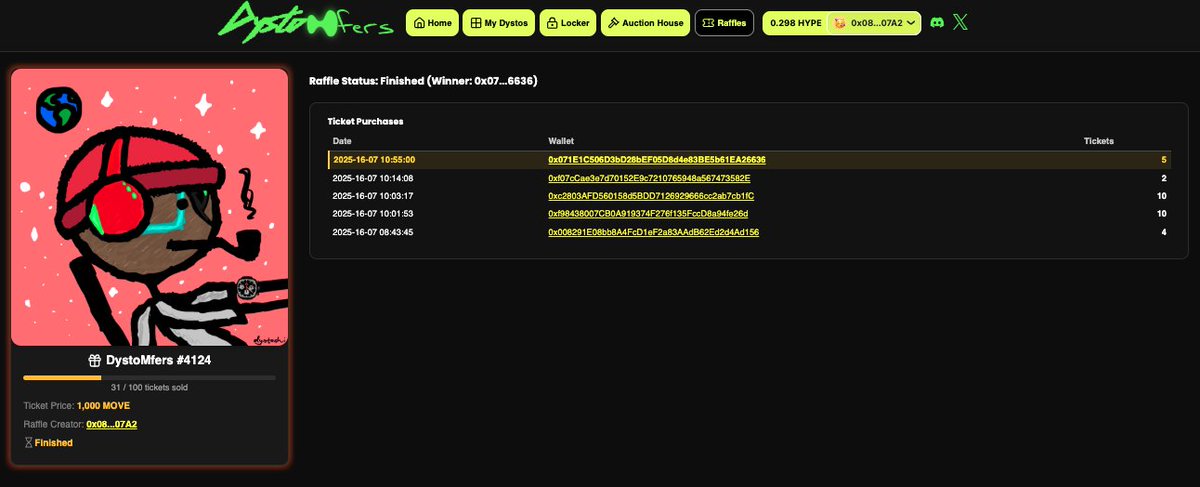This screenshot has width=1200, height=487.
Task: Click ticket count 5 in winner row
Action: tap(1164, 159)
